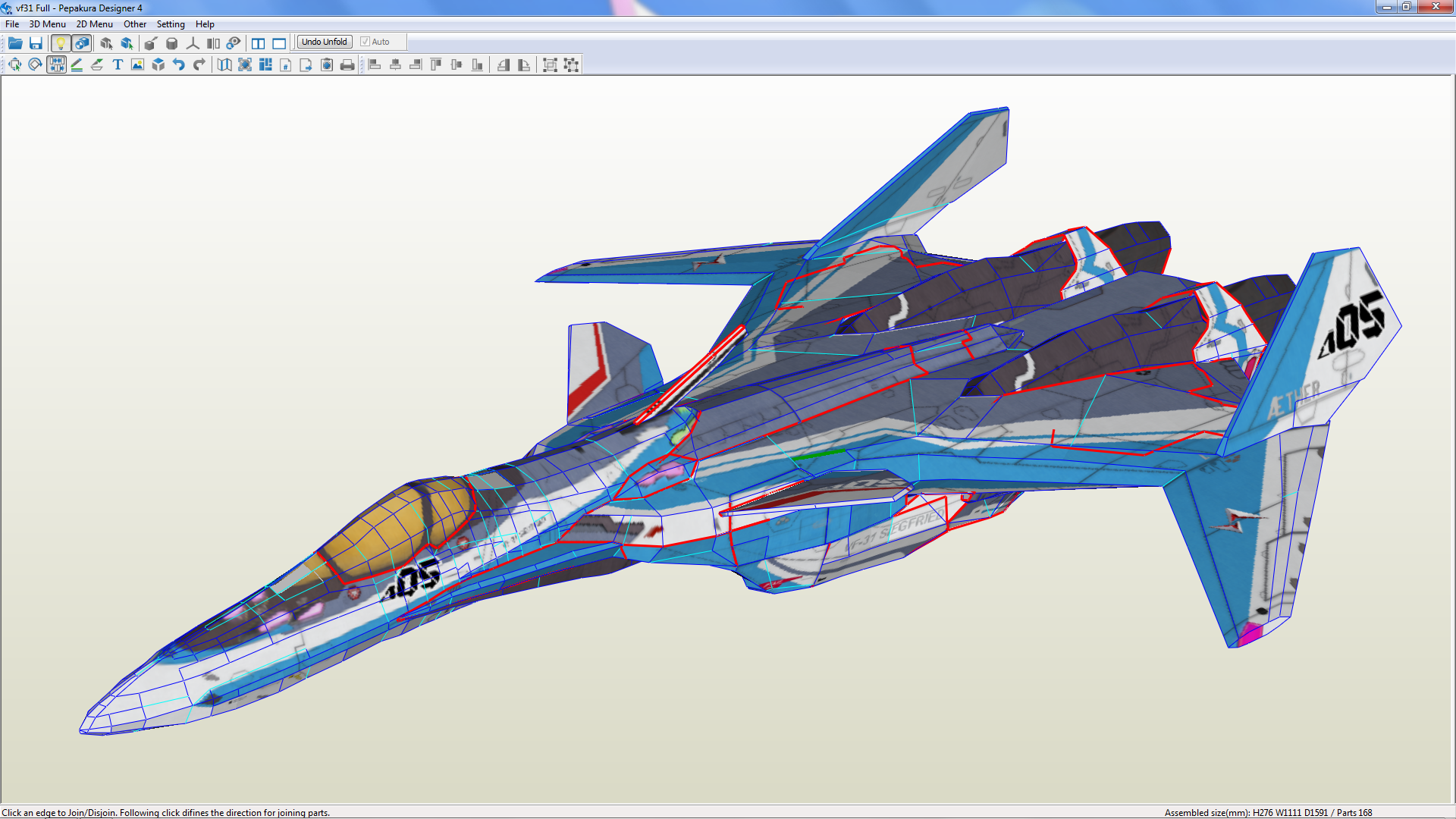Click the blue undo arrow
Screen dimensions: 1456x819
click(179, 64)
